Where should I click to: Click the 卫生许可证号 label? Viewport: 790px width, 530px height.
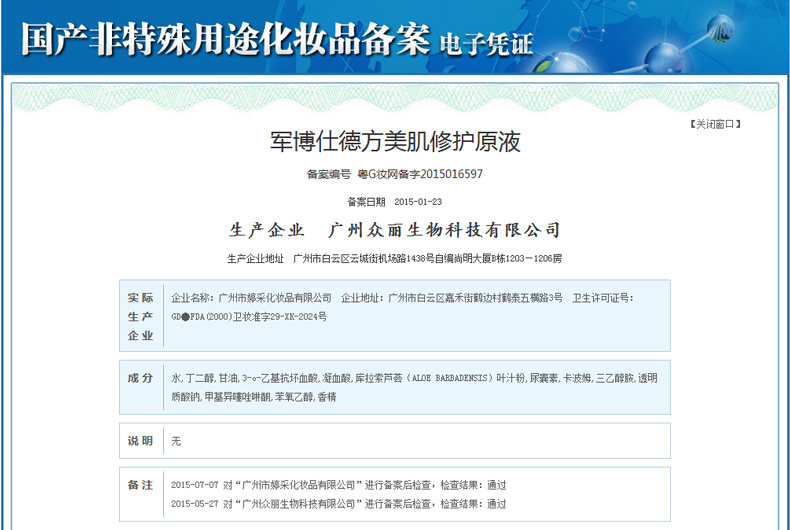point(603,298)
